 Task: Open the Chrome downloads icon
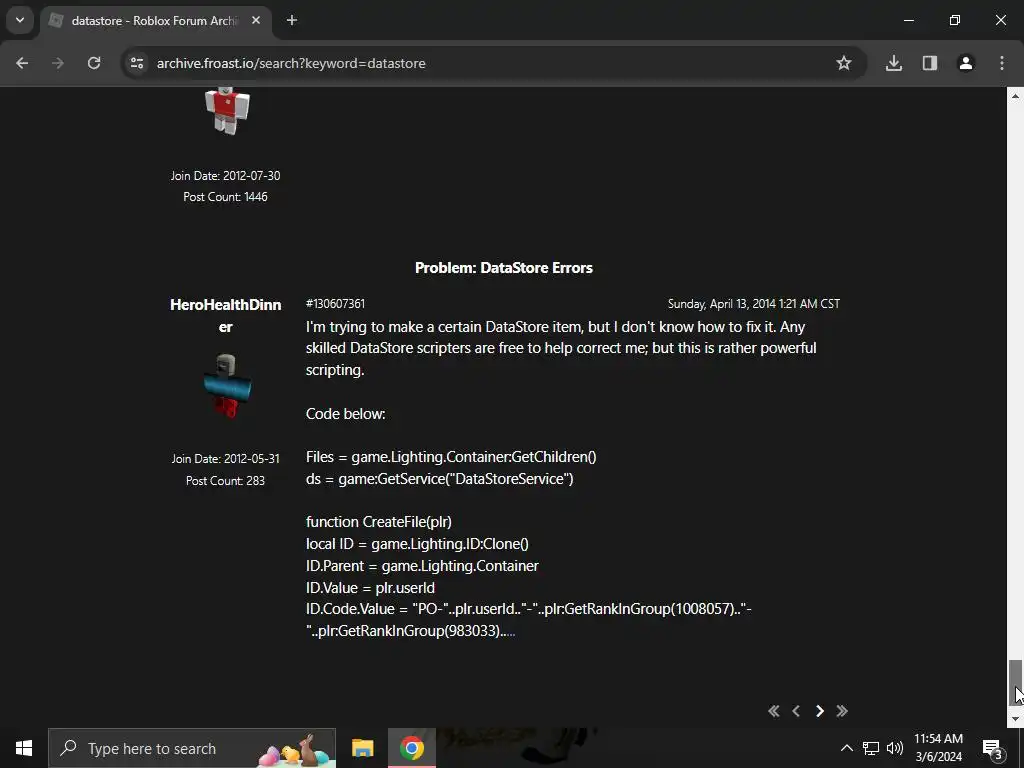pyautogui.click(x=894, y=63)
